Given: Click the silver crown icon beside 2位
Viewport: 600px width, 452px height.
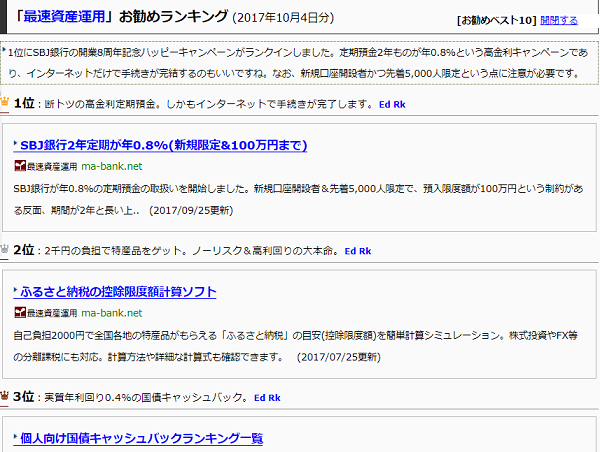Looking at the screenshot, I should (5, 249).
